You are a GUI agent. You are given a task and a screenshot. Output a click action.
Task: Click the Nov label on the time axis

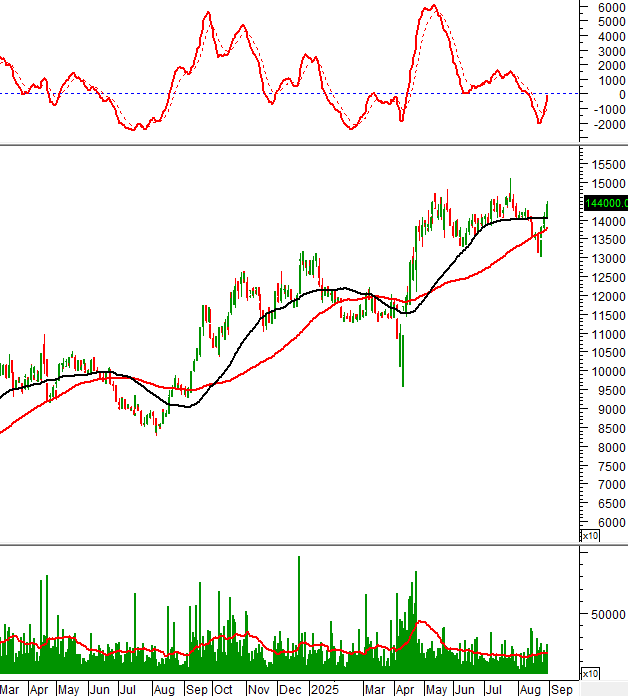[x=259, y=689]
